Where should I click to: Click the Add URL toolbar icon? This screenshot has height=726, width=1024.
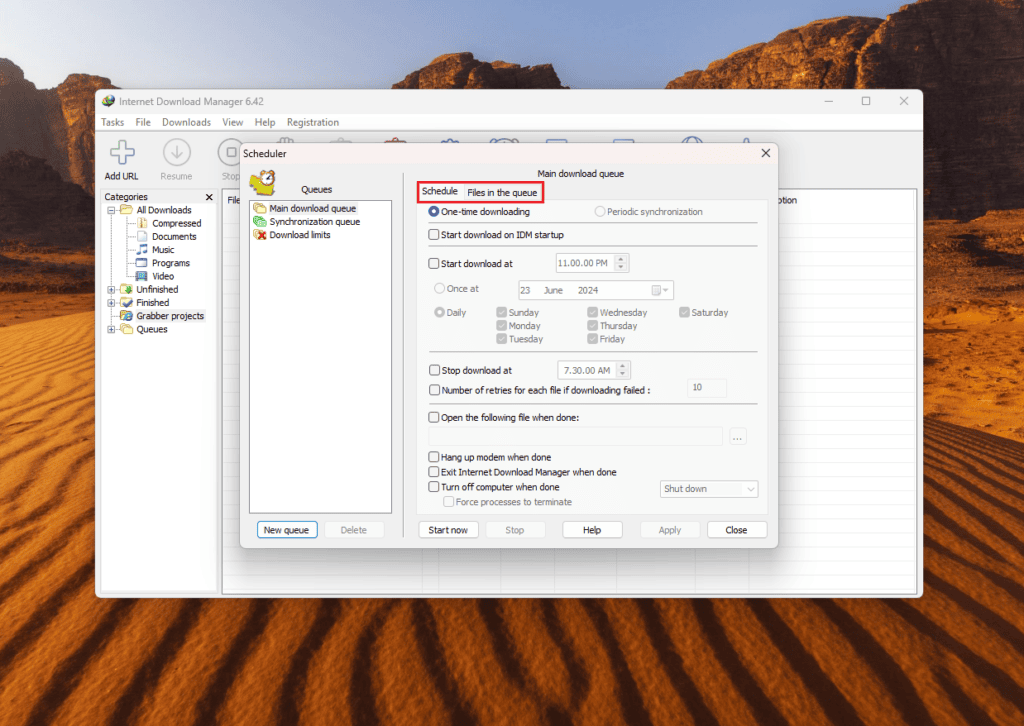122,152
